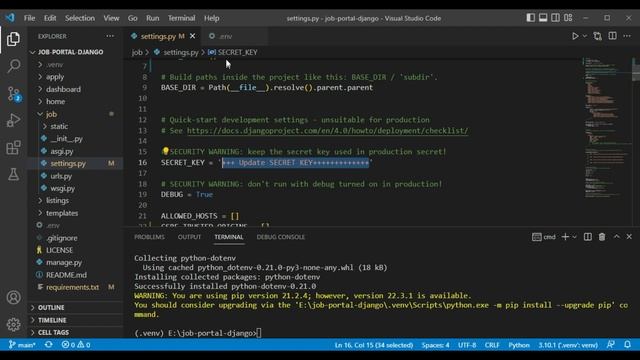Click main branch indicator in status bar
640x360 pixels.
click(x=22, y=345)
